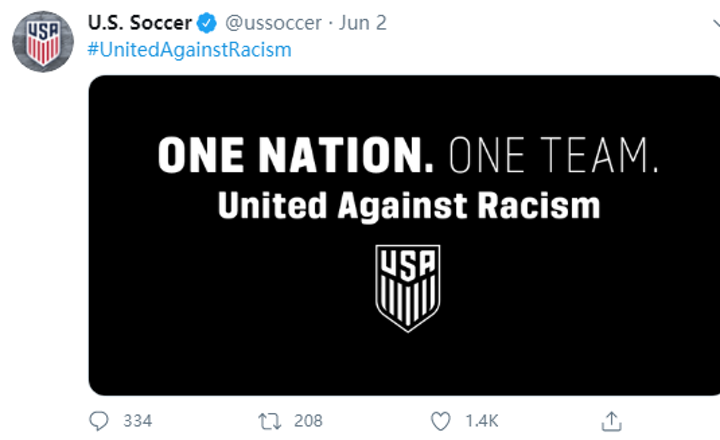Click "United Against Racism" image caption

[408, 206]
